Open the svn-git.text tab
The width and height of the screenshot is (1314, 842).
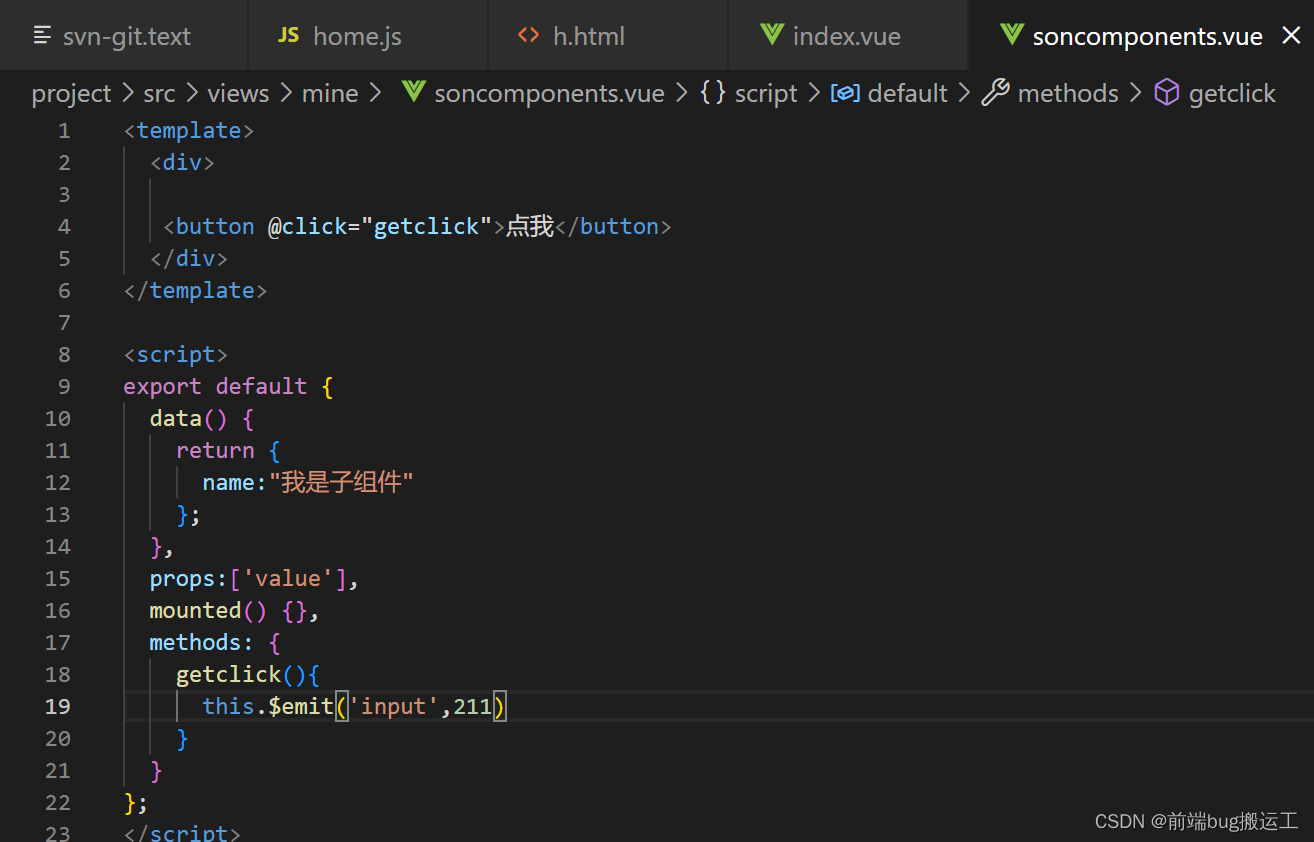(126, 35)
